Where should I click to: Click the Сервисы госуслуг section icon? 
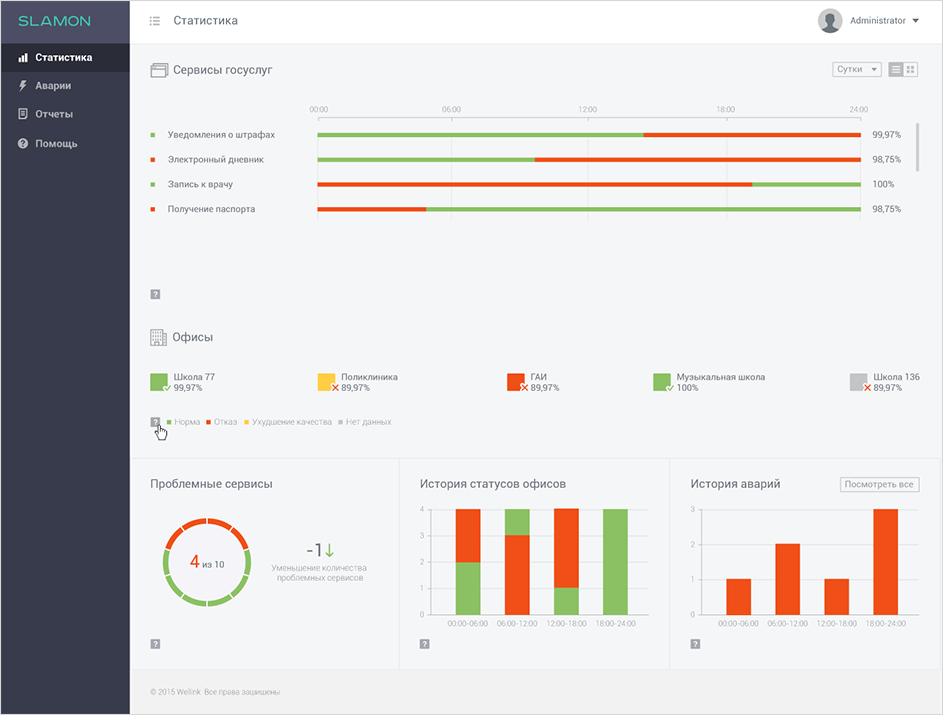click(159, 70)
